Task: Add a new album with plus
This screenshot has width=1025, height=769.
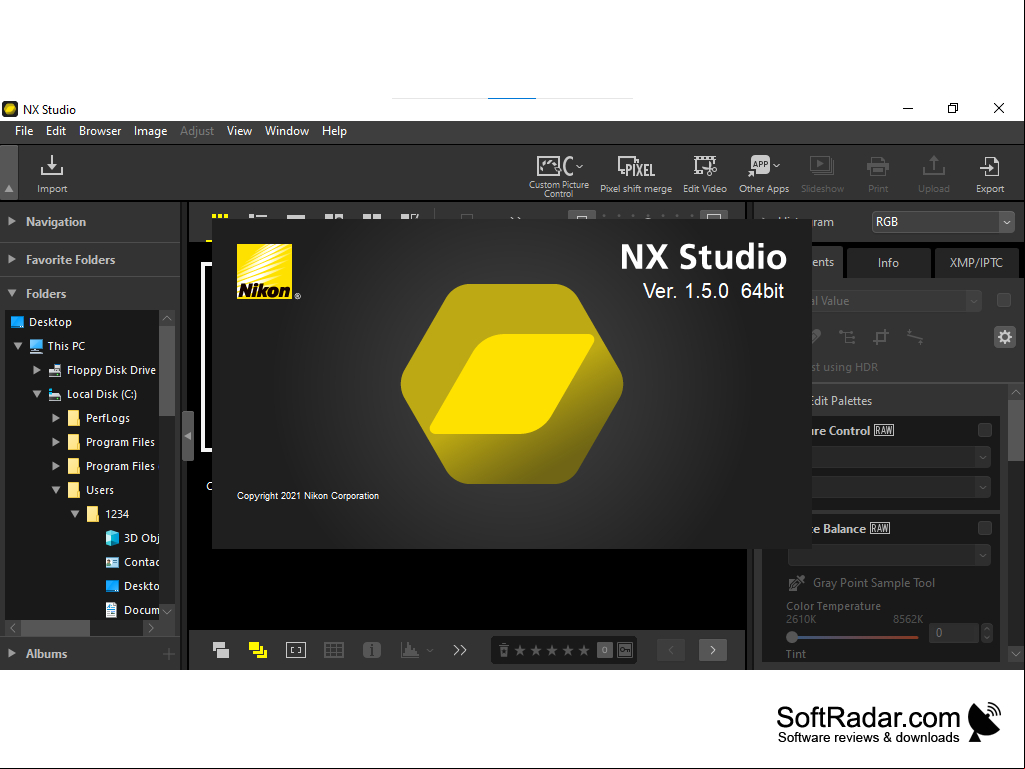Action: click(x=169, y=654)
